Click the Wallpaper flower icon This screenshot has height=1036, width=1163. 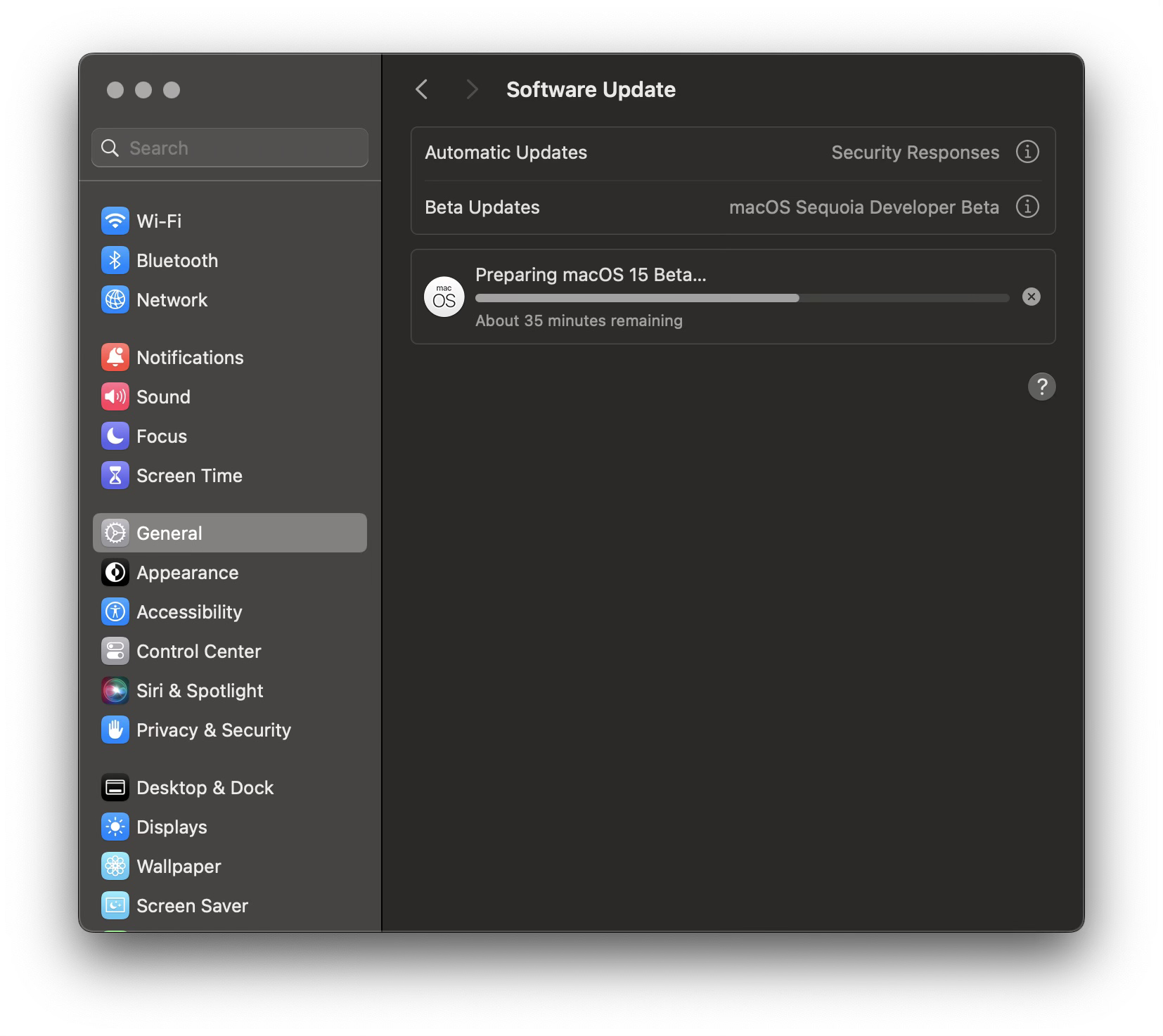[115, 866]
